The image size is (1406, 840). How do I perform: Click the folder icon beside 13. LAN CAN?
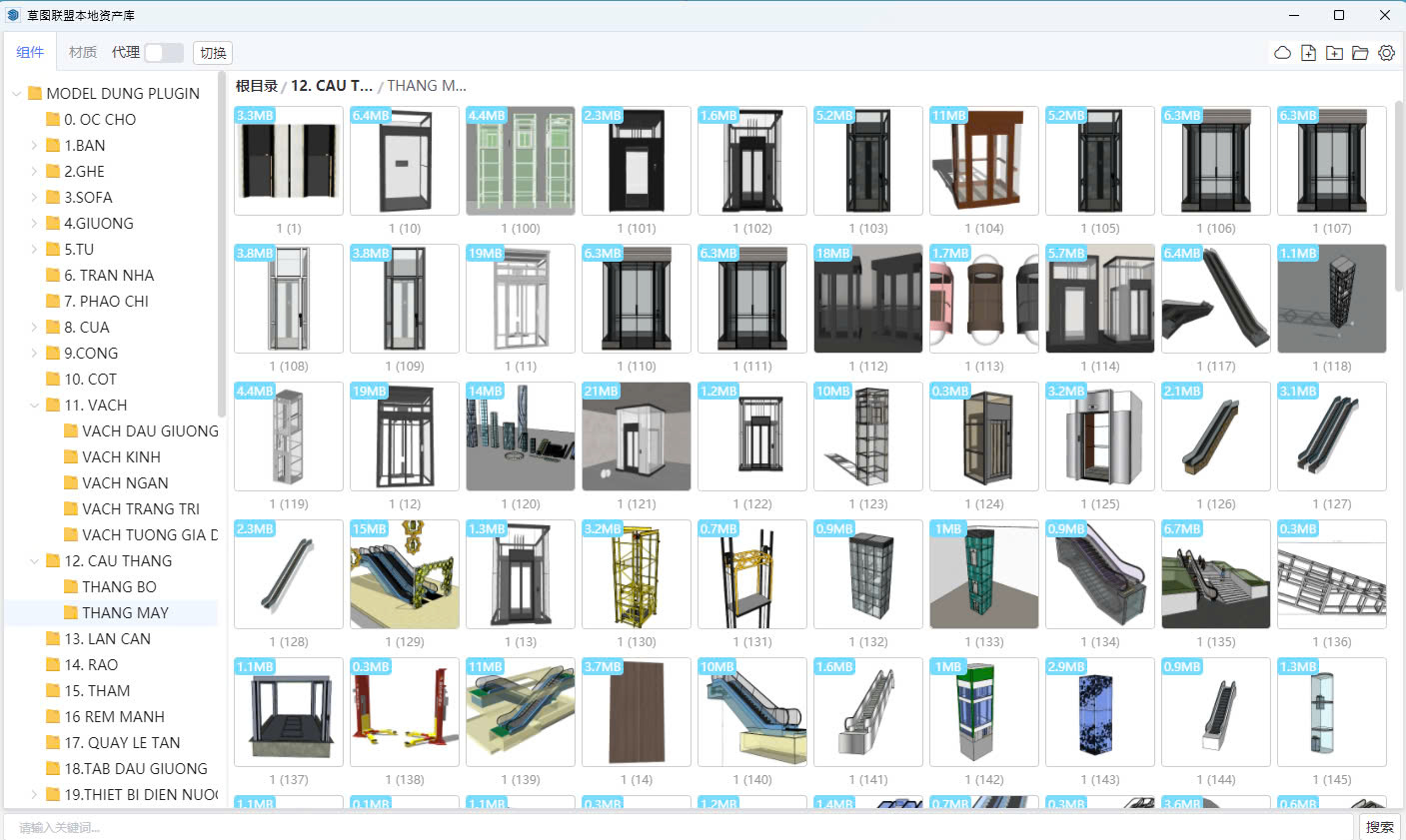[x=53, y=638]
